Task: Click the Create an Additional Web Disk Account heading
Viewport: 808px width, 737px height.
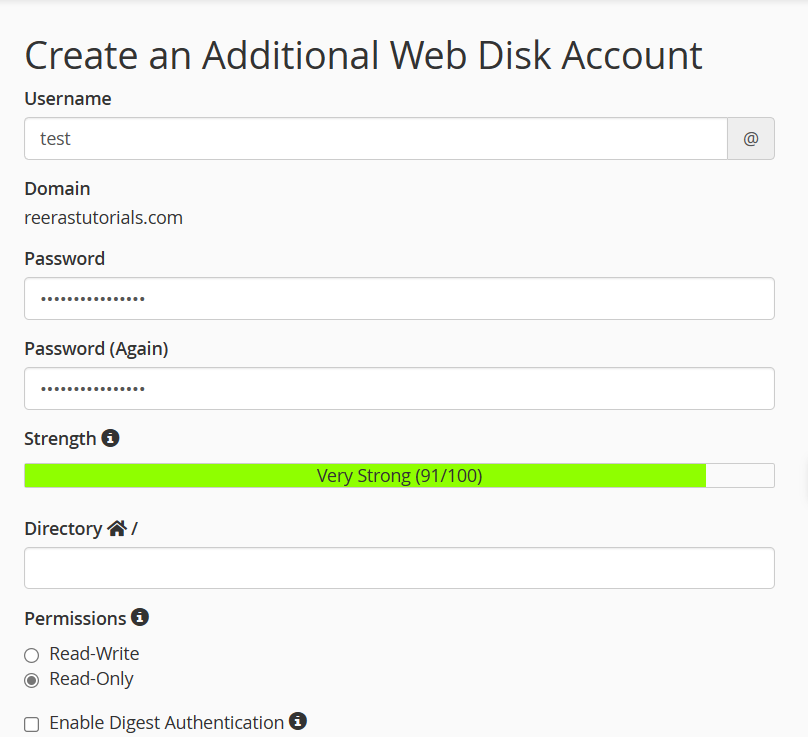Action: pyautogui.click(x=363, y=55)
